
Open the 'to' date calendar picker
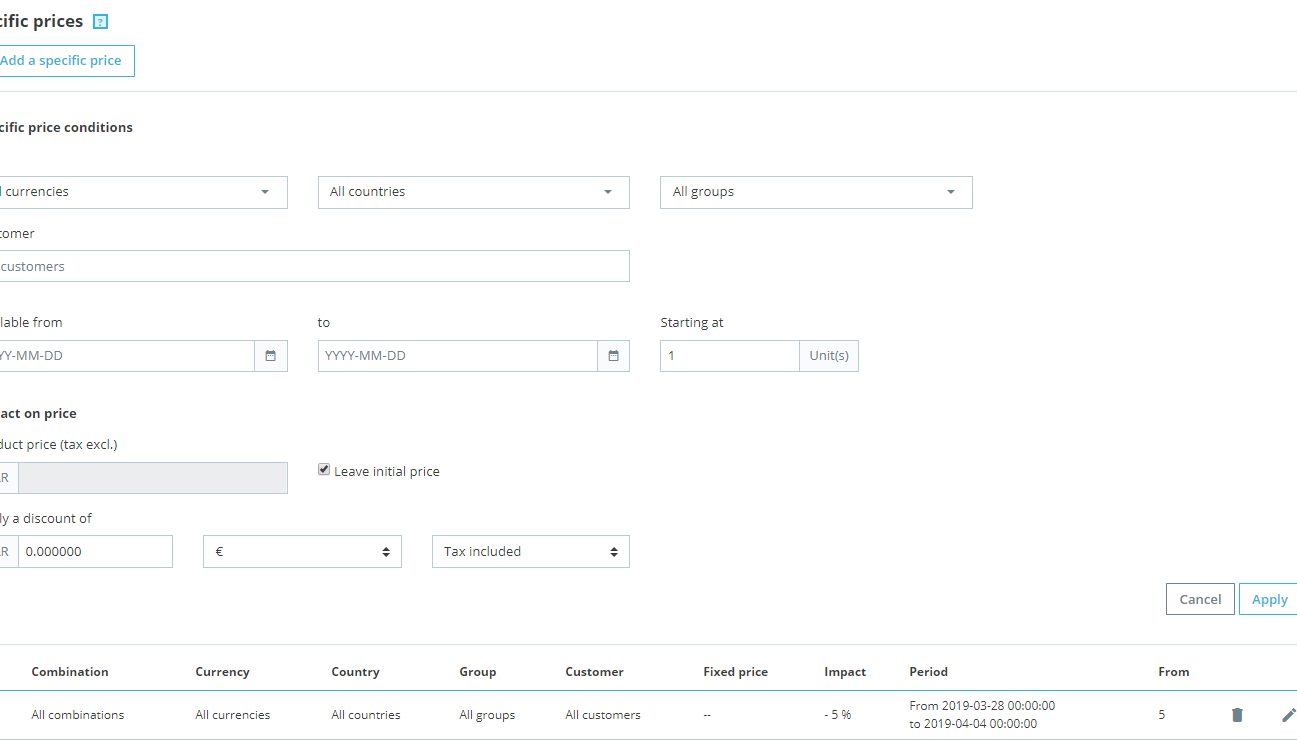coord(614,356)
